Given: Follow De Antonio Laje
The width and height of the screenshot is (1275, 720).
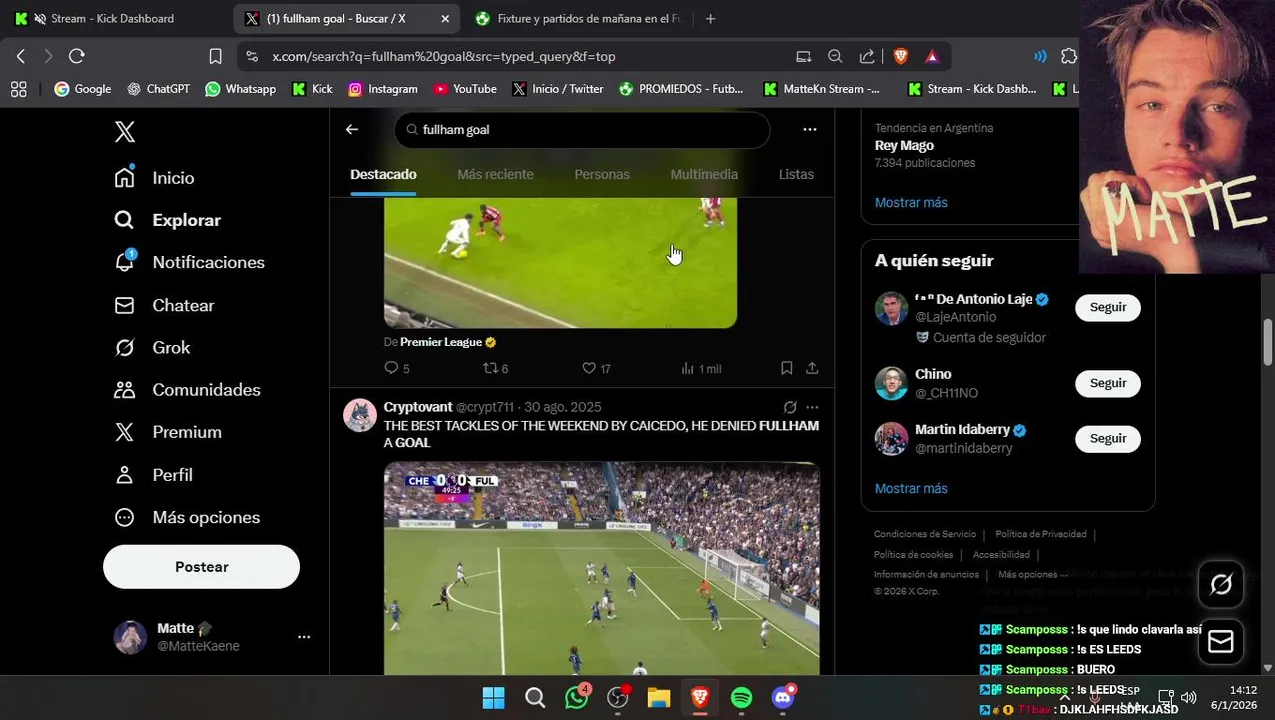Looking at the screenshot, I should 1108,307.
